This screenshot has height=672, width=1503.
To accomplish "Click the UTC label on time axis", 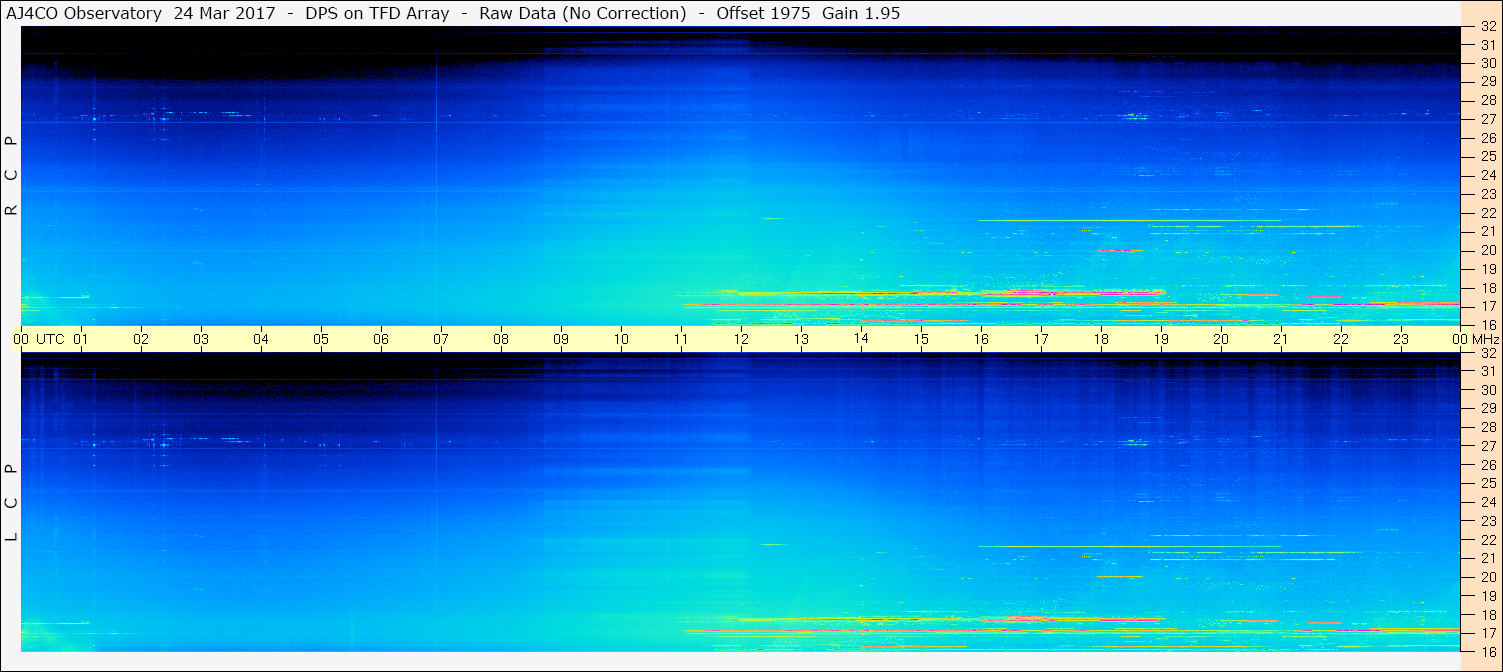I will pyautogui.click(x=51, y=339).
